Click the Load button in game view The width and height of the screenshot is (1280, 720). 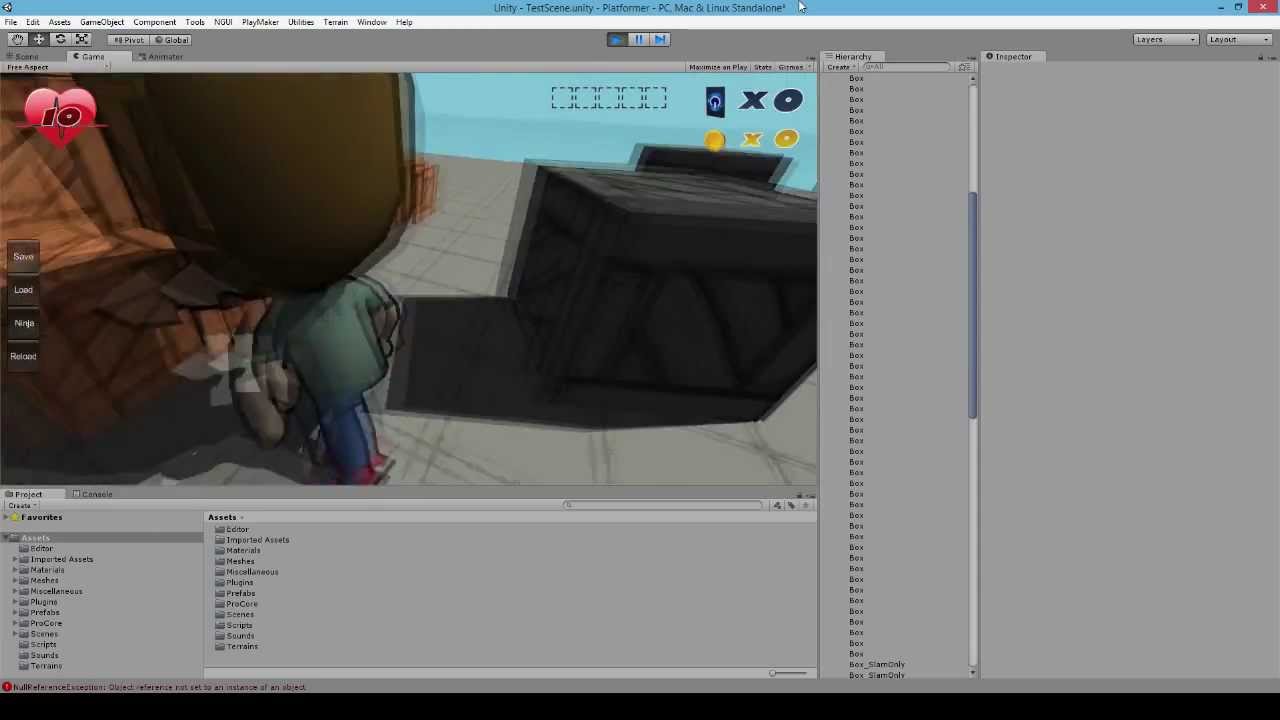tap(23, 290)
